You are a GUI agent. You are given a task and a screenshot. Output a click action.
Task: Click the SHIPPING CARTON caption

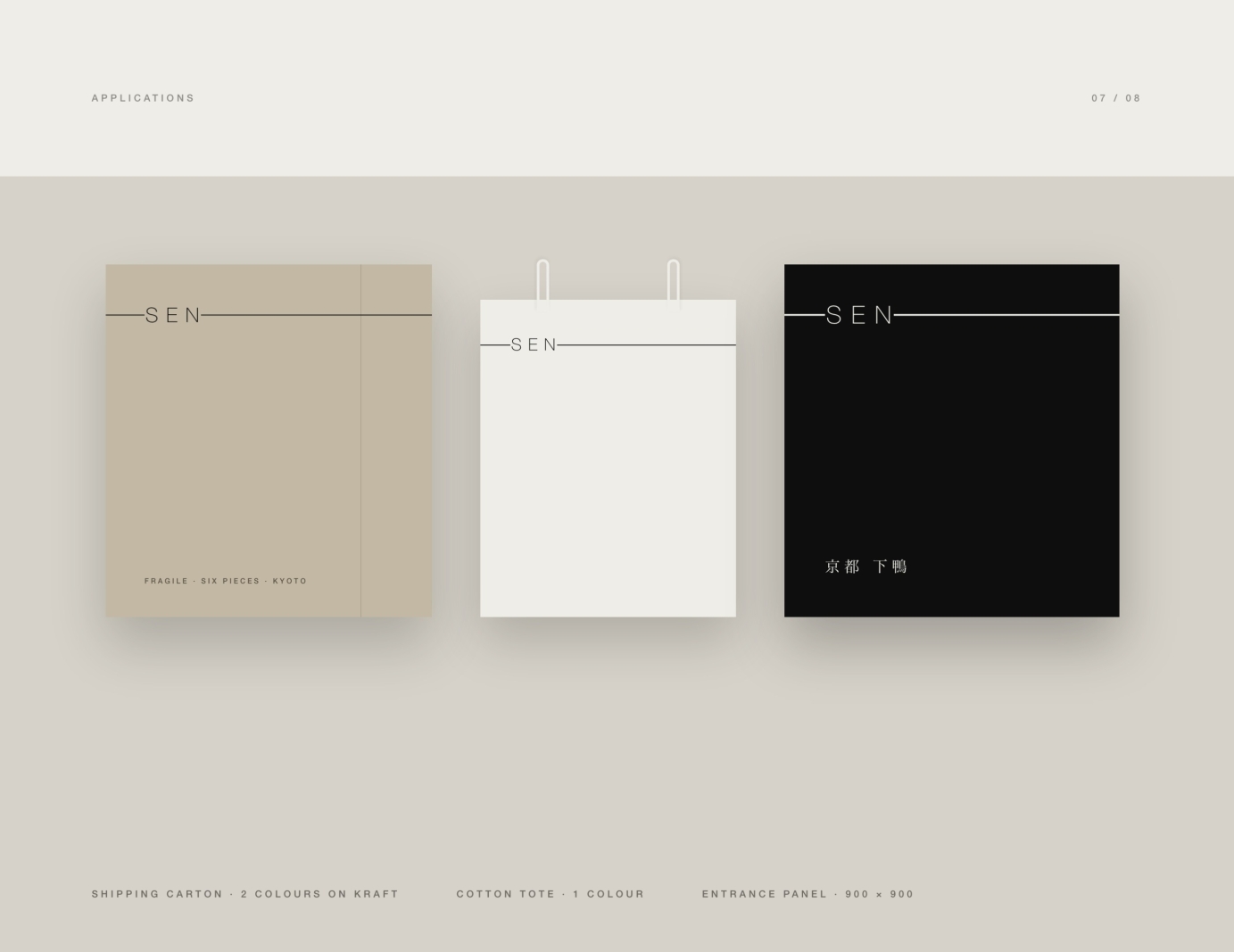[x=245, y=894]
